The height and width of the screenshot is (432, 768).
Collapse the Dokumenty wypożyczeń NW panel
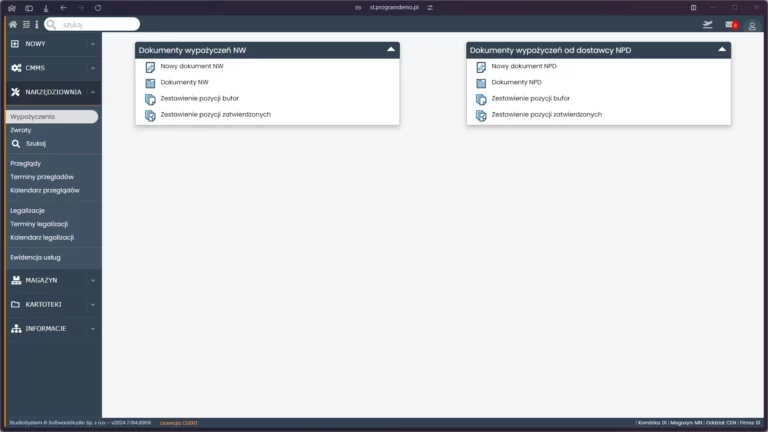(x=390, y=49)
